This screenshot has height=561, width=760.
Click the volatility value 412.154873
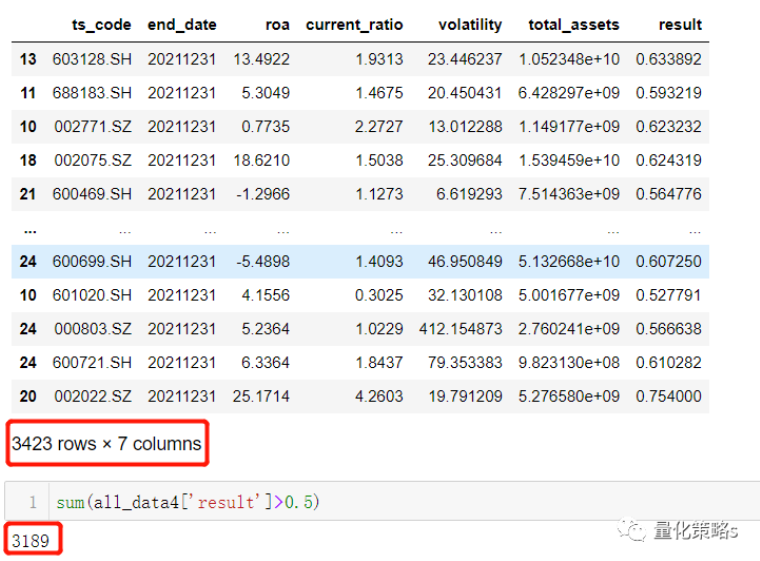pyautogui.click(x=460, y=329)
